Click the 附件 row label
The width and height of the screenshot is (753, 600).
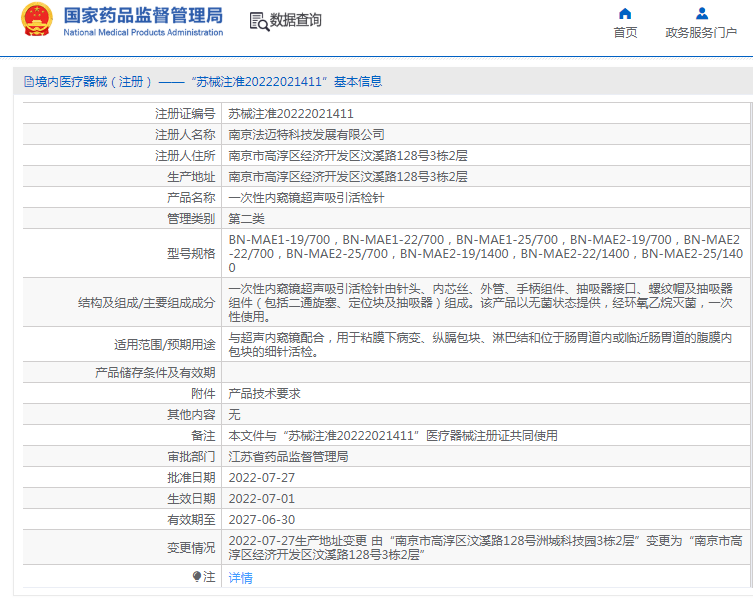(x=203, y=393)
